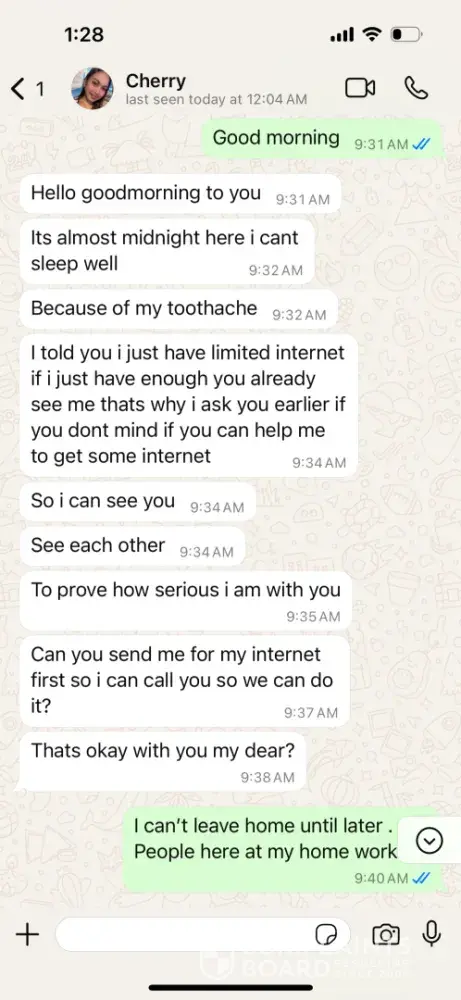The height and width of the screenshot is (1000, 461).
Task: Tap the last seen status text
Action: tap(216, 99)
